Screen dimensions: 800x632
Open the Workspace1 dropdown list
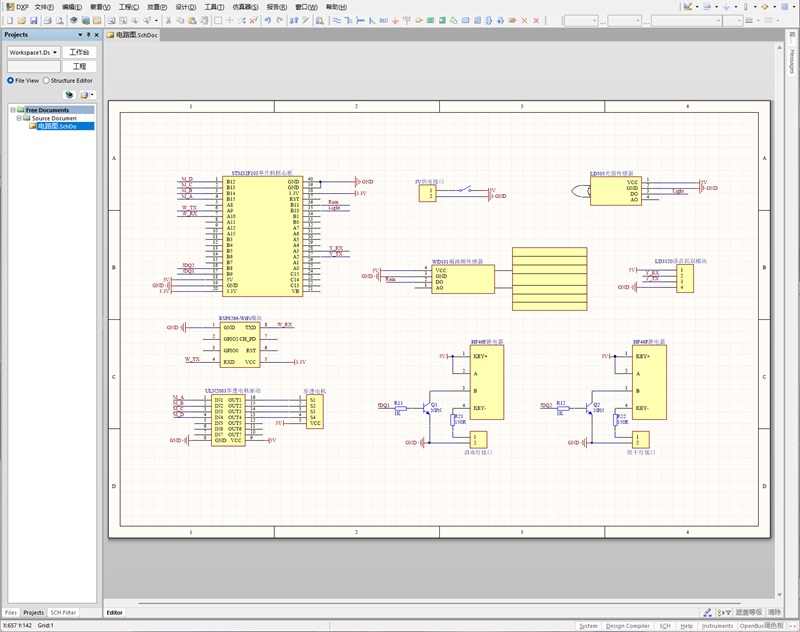[54, 52]
